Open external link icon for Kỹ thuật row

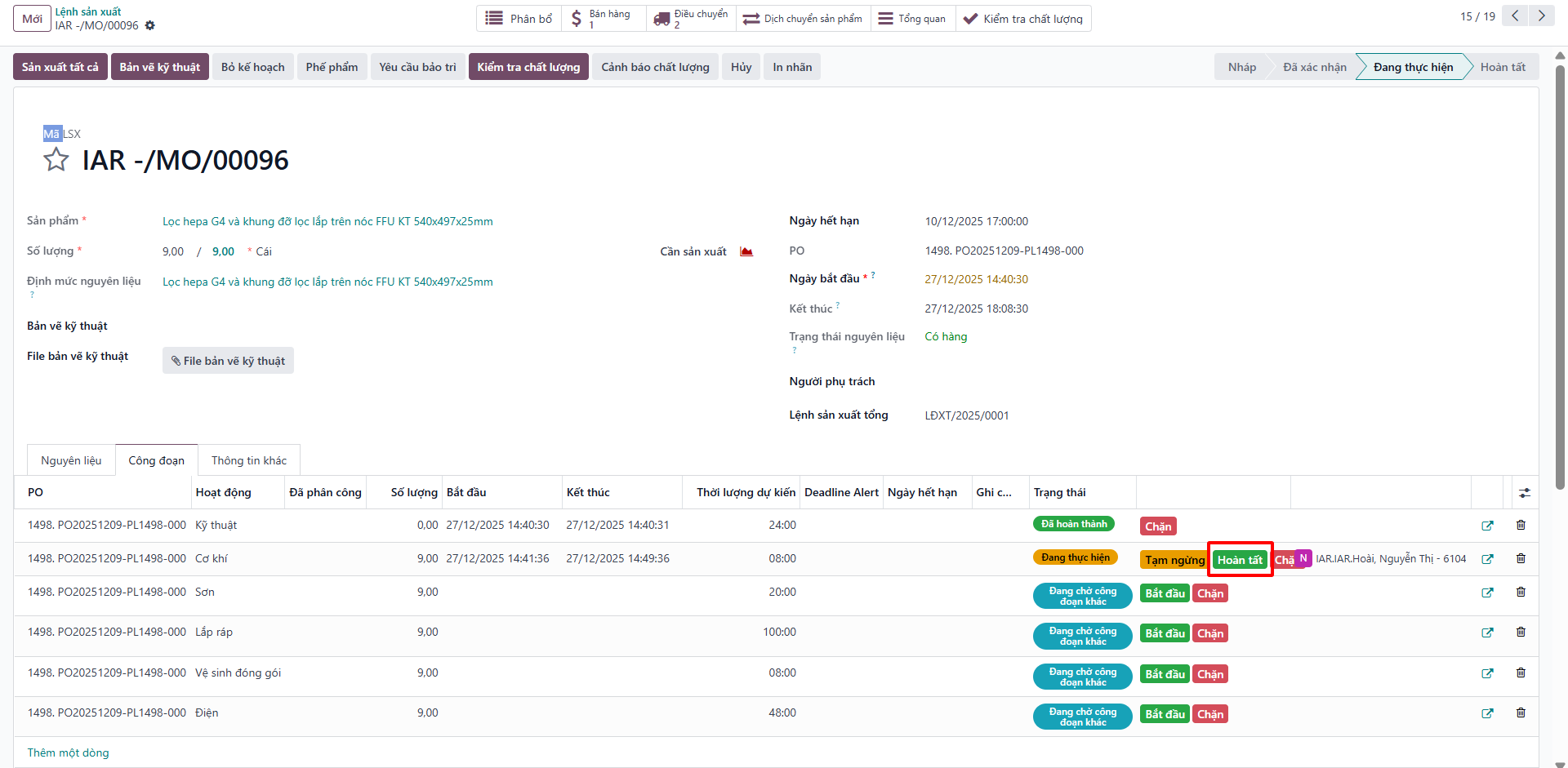point(1487,526)
